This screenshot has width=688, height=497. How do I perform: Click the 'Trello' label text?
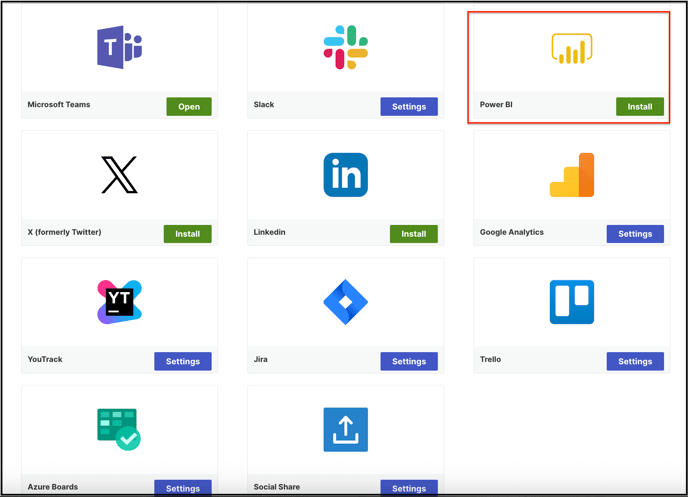point(490,359)
